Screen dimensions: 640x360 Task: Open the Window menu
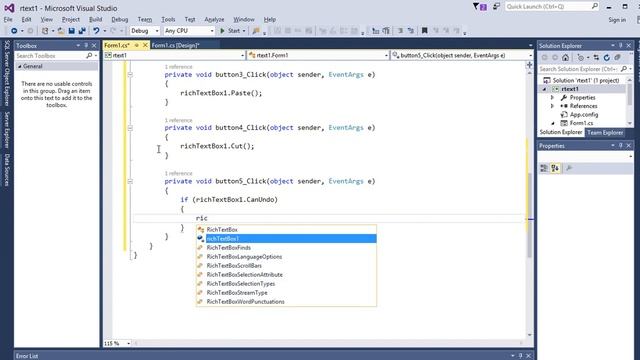click(244, 19)
